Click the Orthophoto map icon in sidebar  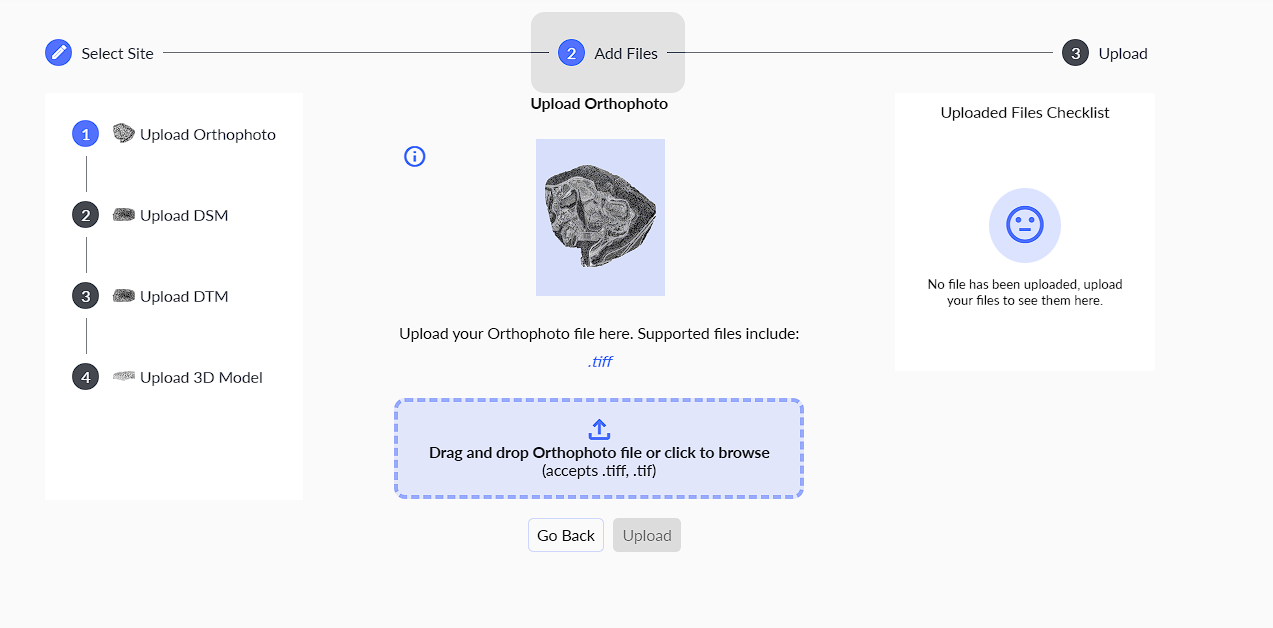123,134
